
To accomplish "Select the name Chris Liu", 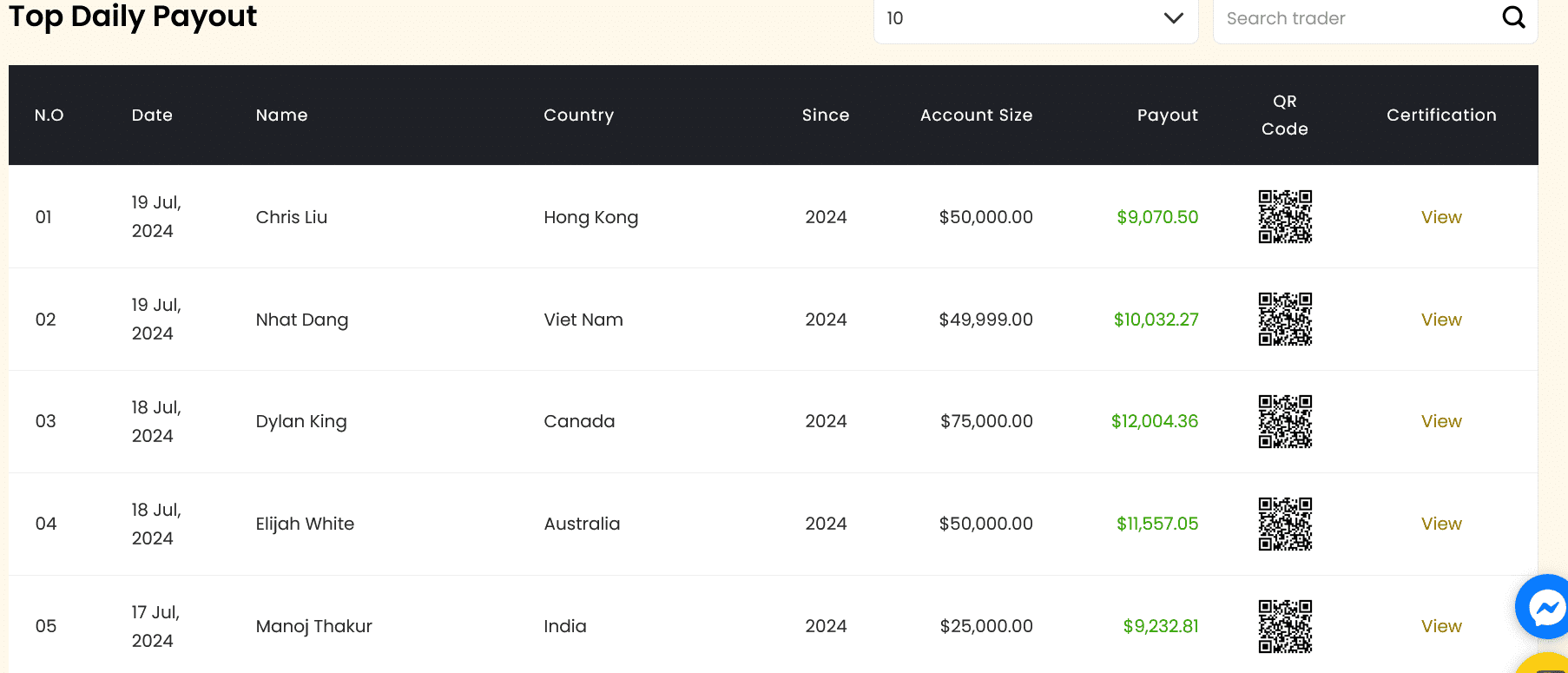I will [292, 217].
